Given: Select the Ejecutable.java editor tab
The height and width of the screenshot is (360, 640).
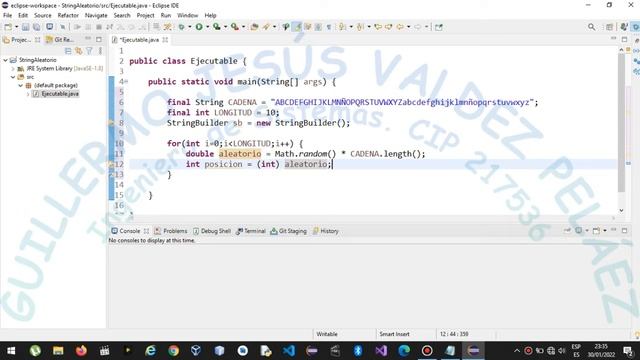Looking at the screenshot, I should pyautogui.click(x=139, y=40).
